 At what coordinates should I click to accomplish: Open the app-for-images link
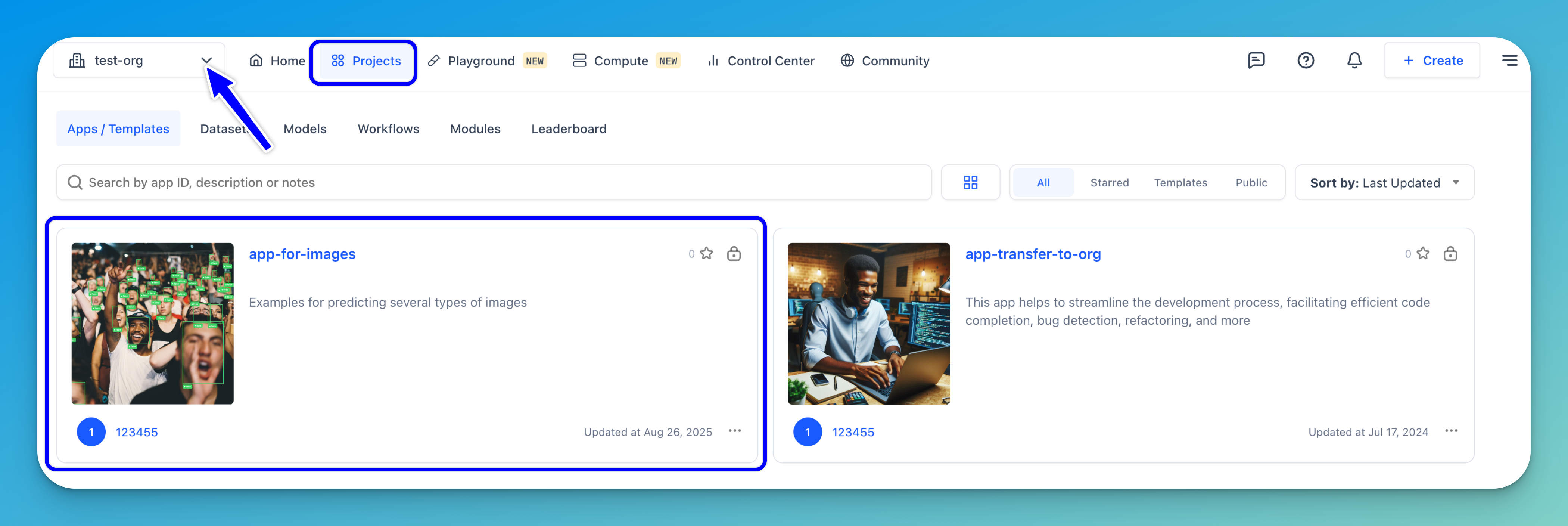click(302, 254)
